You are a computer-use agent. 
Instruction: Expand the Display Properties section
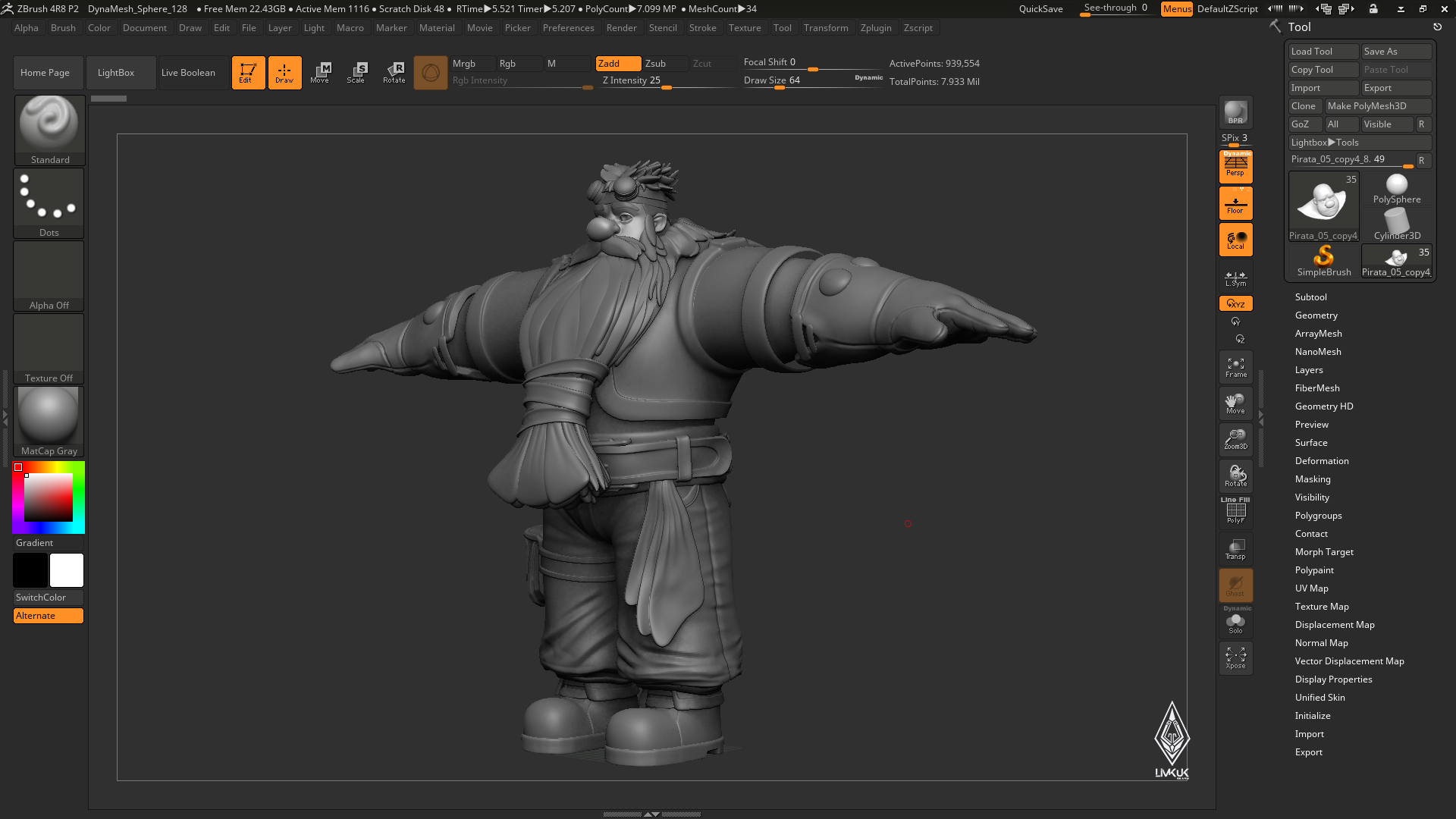pos(1333,679)
